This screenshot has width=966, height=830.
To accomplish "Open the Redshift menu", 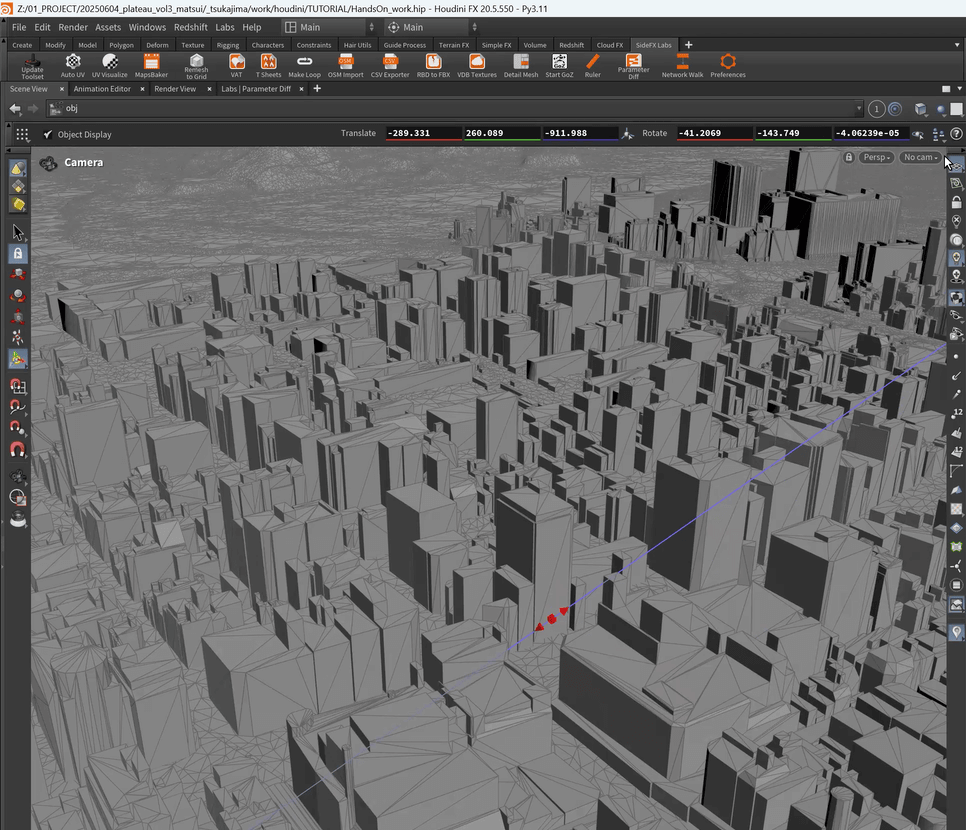I will (189, 27).
